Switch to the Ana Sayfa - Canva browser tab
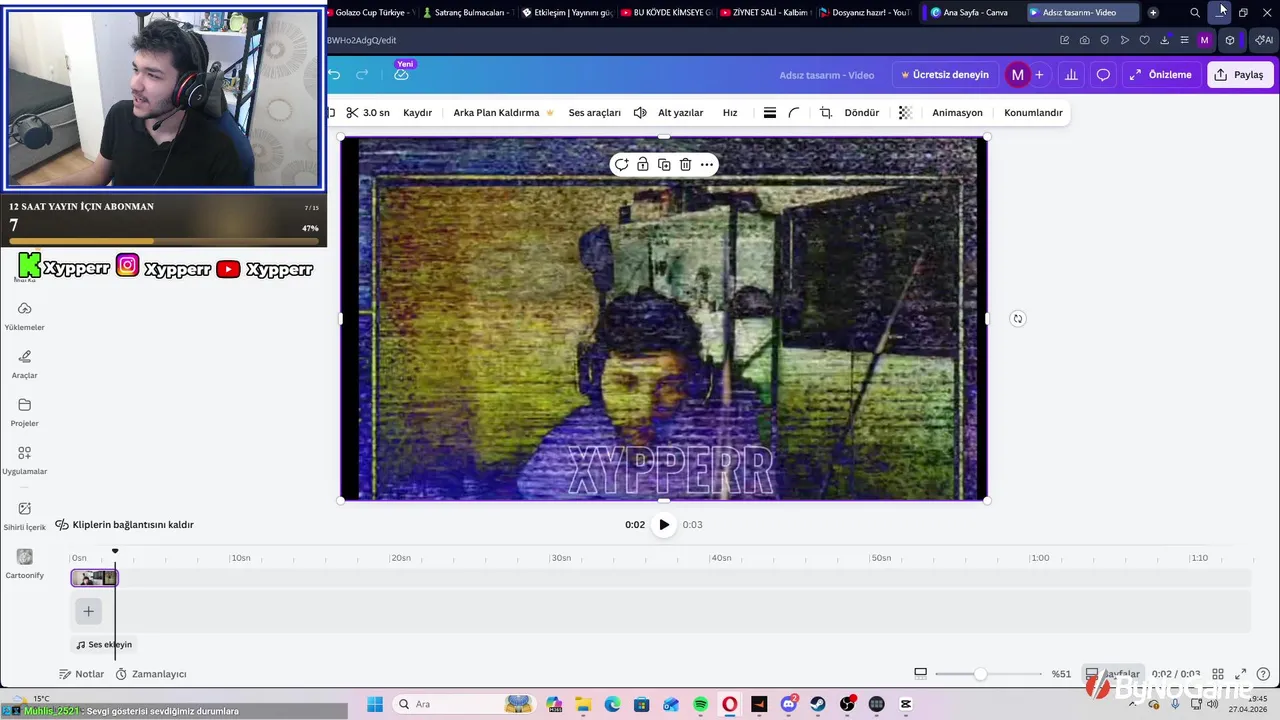Screen dimensions: 1280x720 [968, 12]
